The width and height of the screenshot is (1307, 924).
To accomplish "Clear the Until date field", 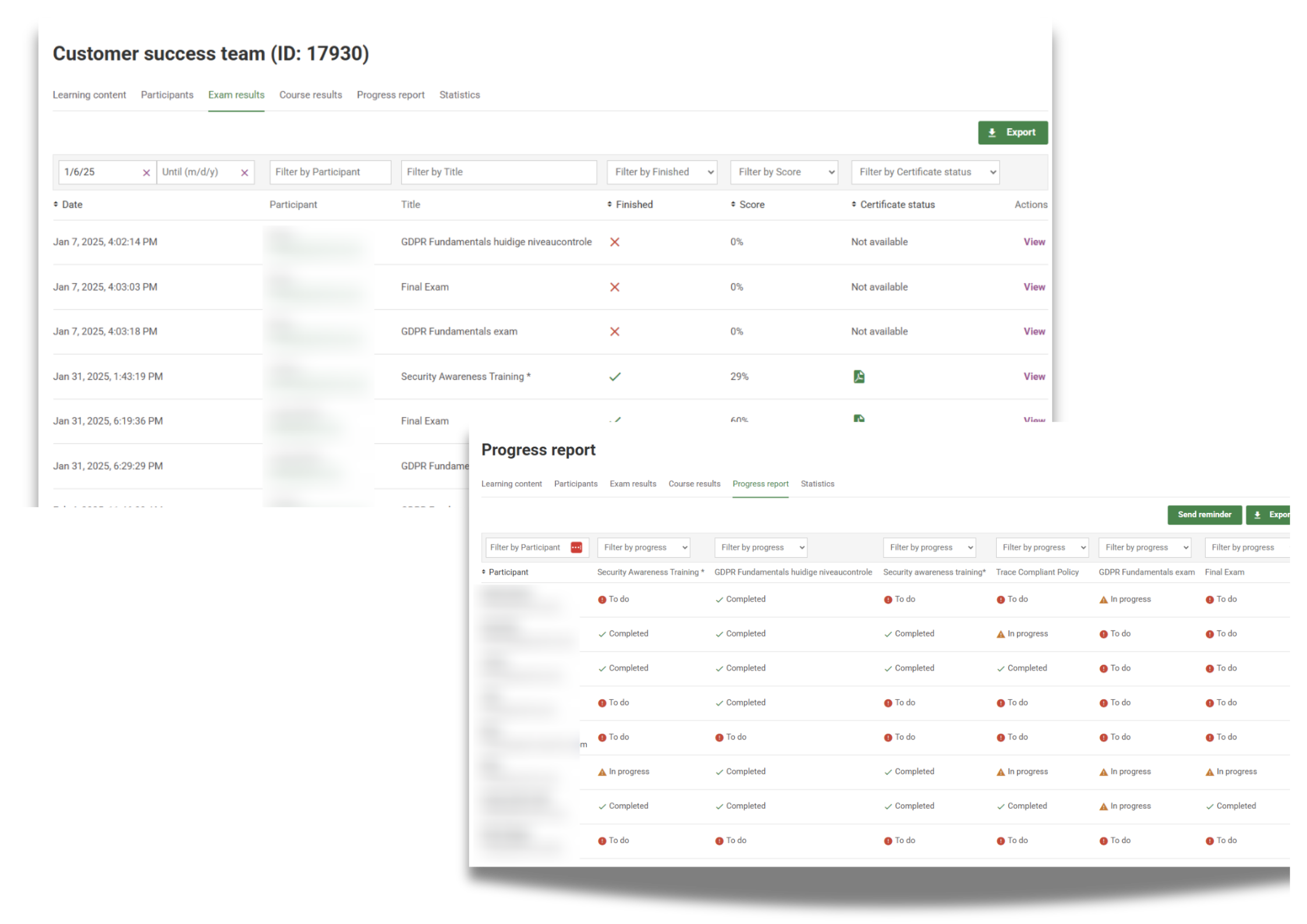I will tap(245, 173).
